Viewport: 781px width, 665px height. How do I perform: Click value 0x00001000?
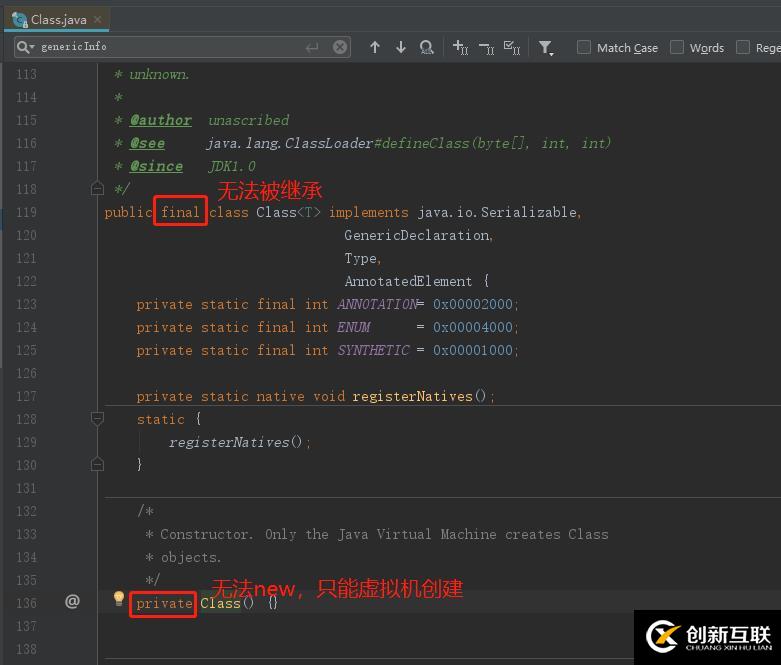pyautogui.click(x=473, y=350)
